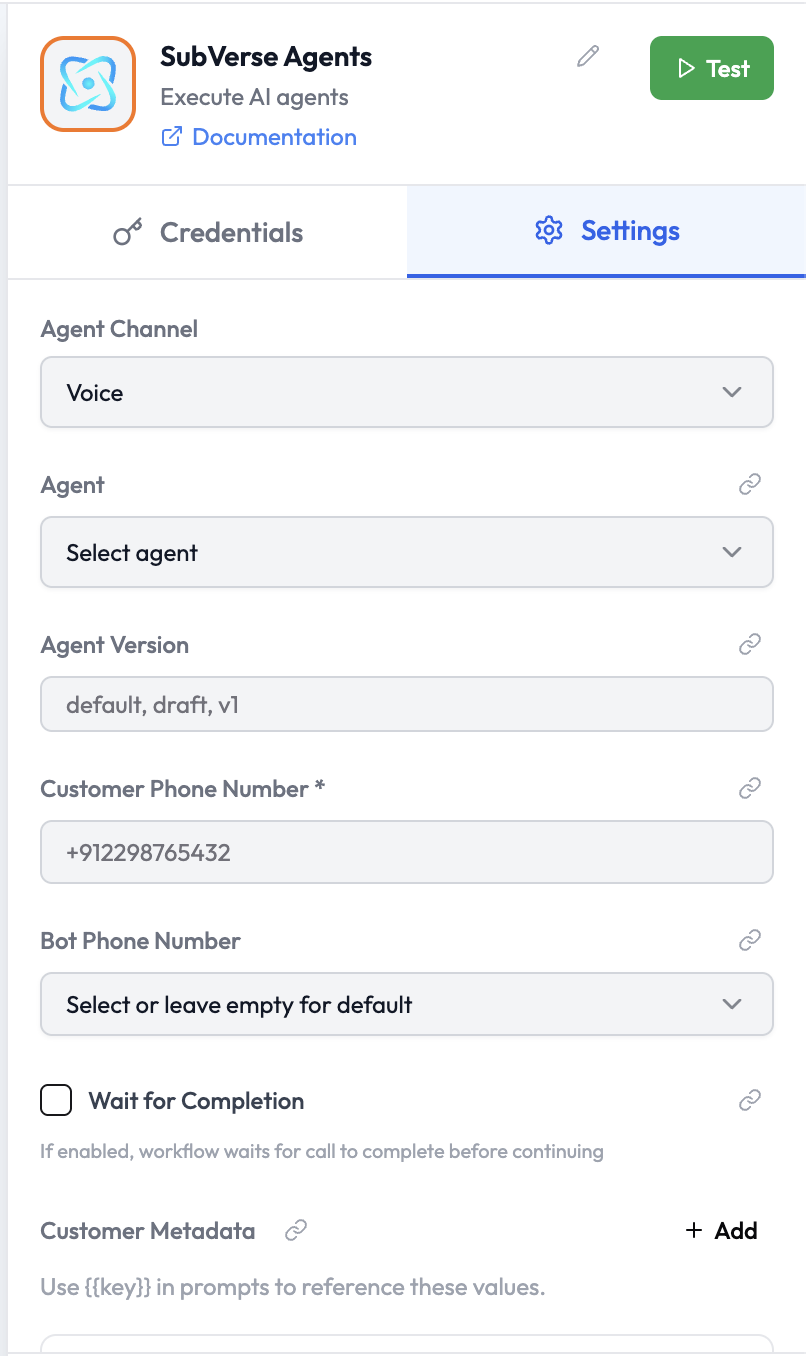Click the link icon beside the Agent field

[750, 484]
